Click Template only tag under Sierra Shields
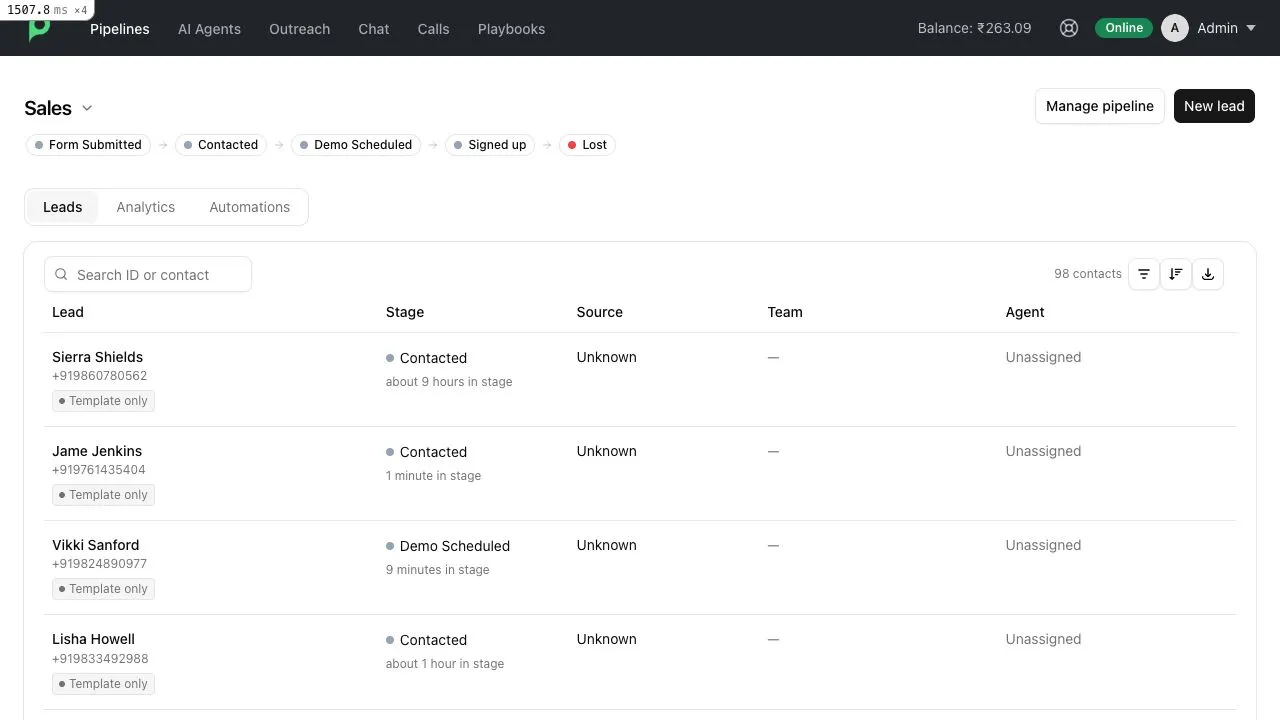The width and height of the screenshot is (1280, 720). click(103, 401)
